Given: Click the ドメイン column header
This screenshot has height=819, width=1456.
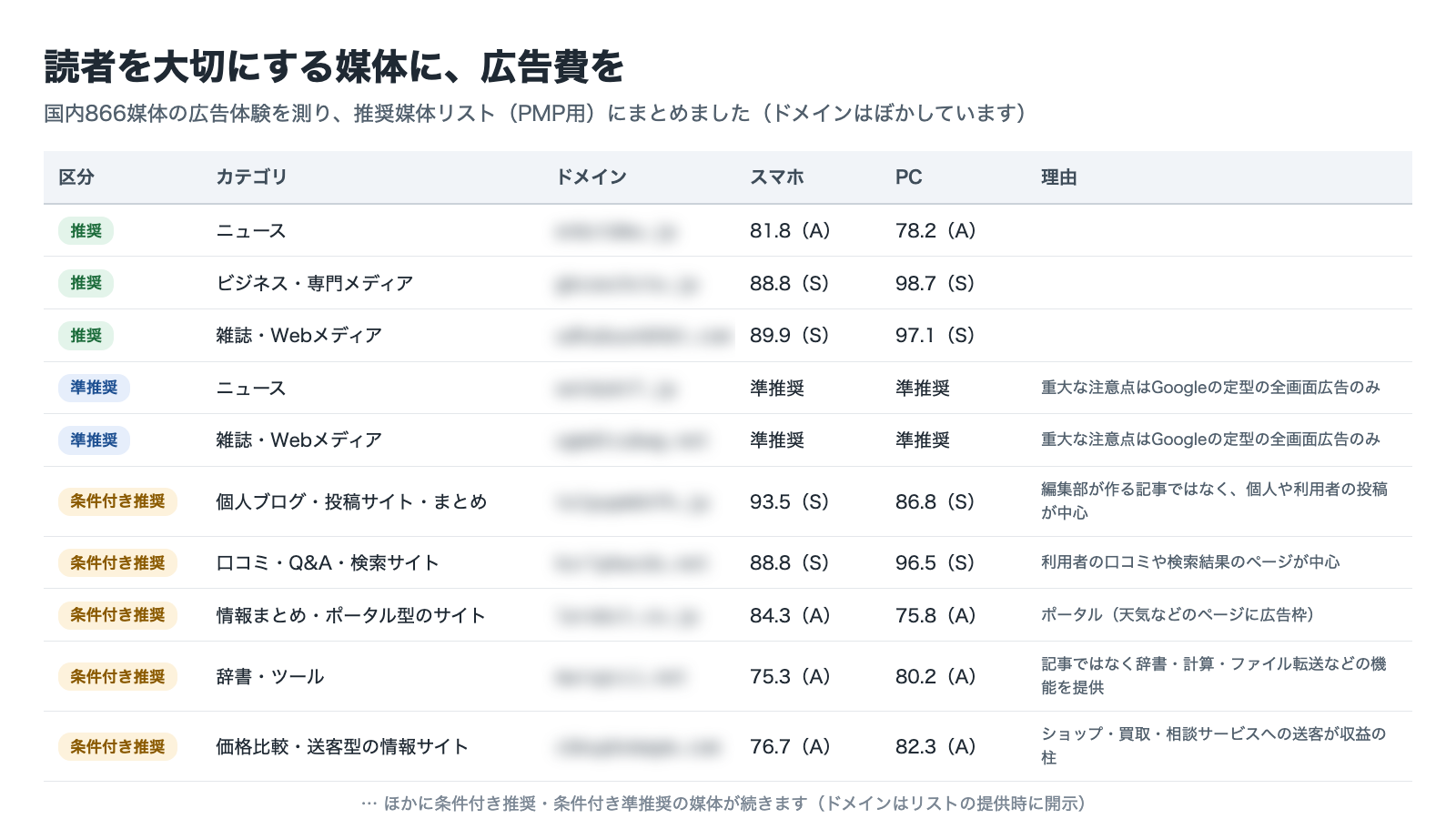Looking at the screenshot, I should point(591,177).
